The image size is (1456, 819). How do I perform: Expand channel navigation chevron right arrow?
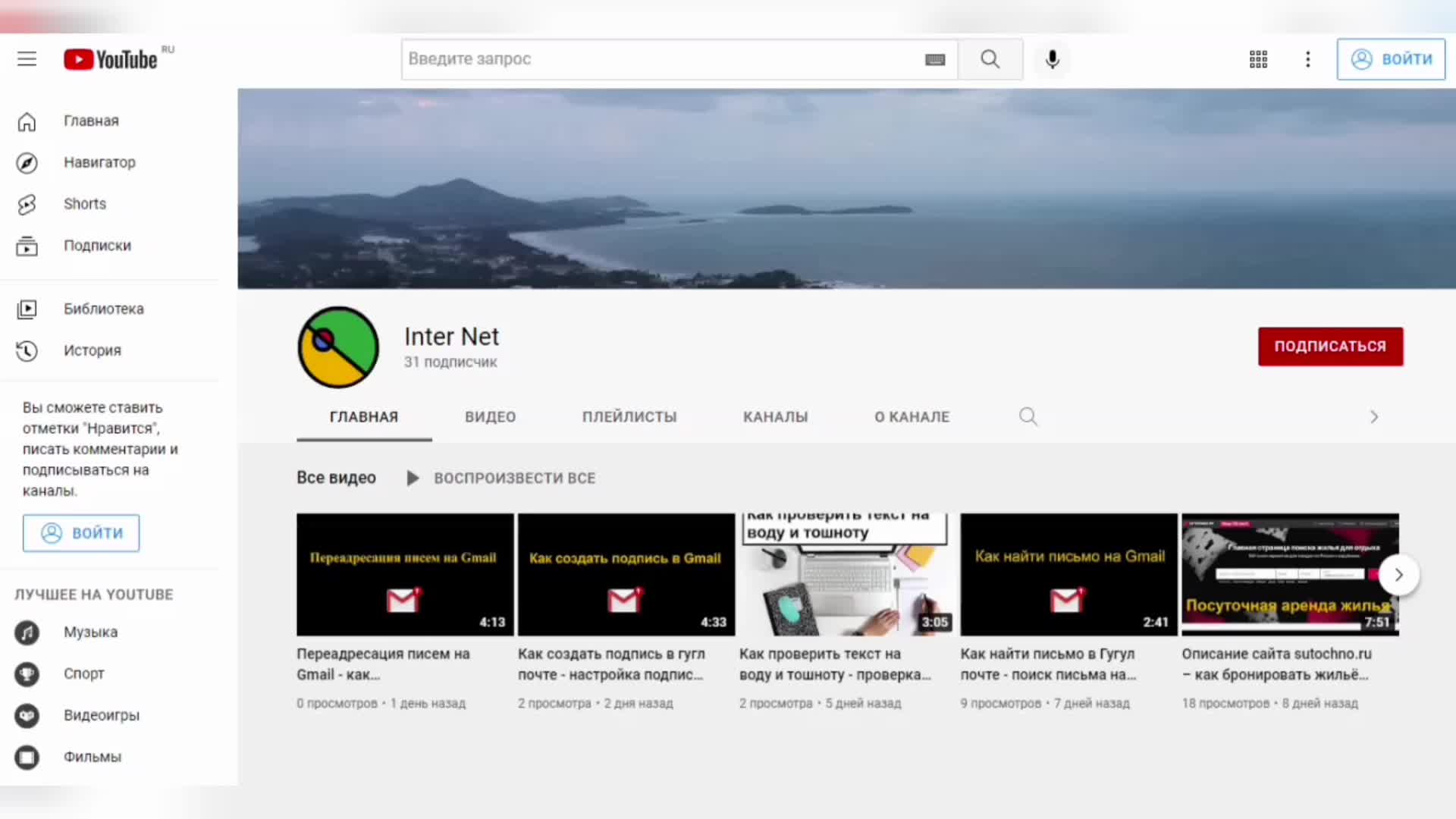1375,416
